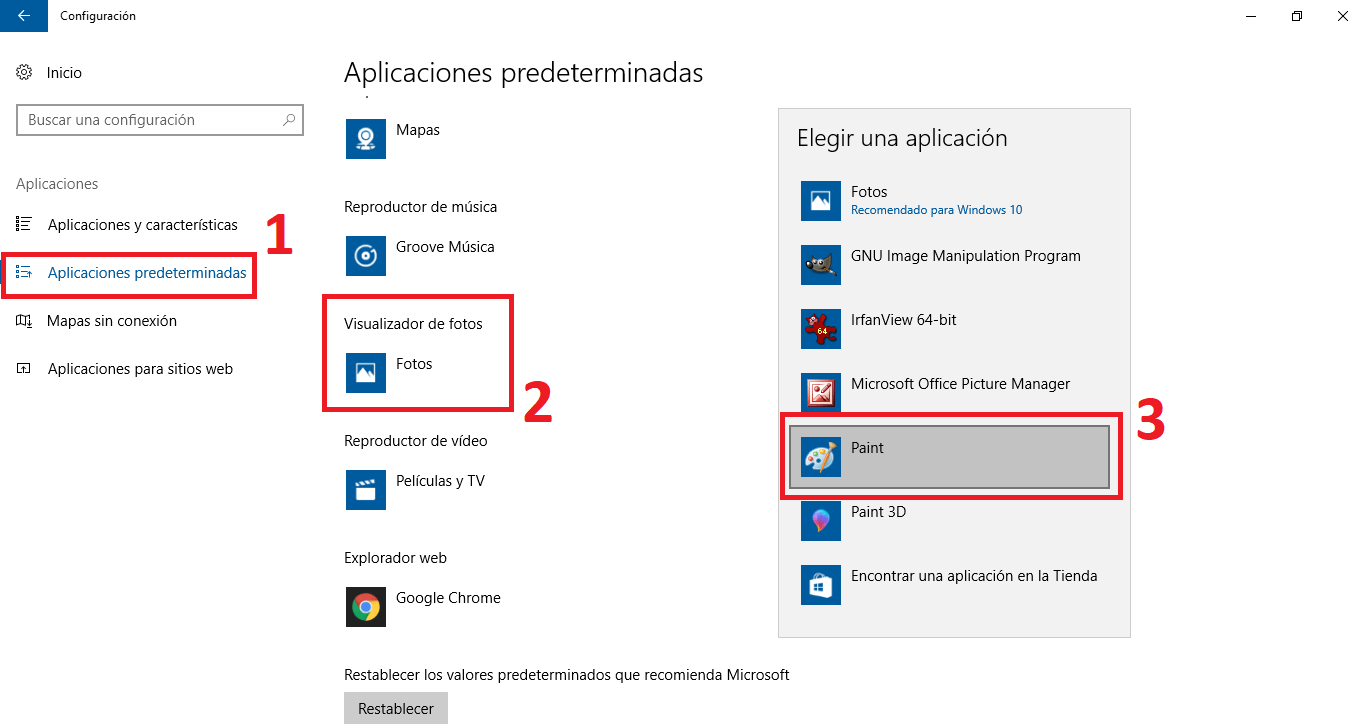Click the IrfanView 64-bit icon
The image size is (1366, 725).
click(x=821, y=328)
